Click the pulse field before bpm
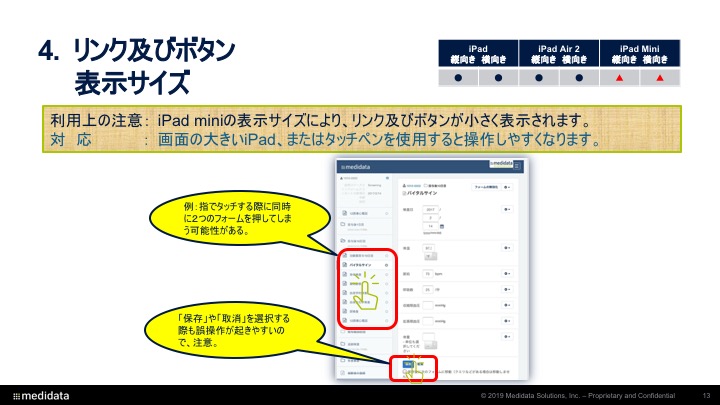720x405 pixels. pyautogui.click(x=428, y=274)
